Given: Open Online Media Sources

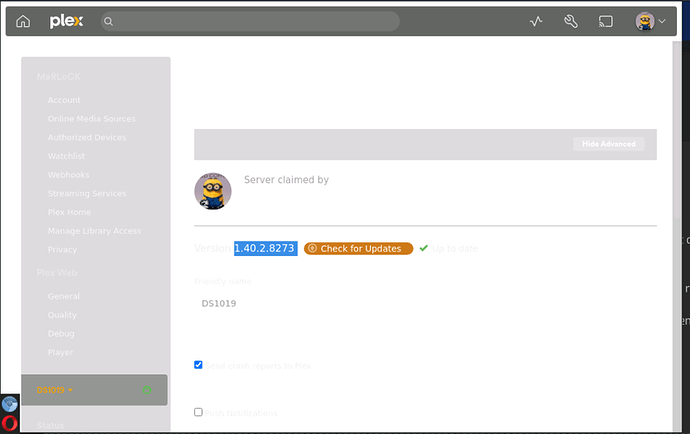Looking at the screenshot, I should pos(92,119).
